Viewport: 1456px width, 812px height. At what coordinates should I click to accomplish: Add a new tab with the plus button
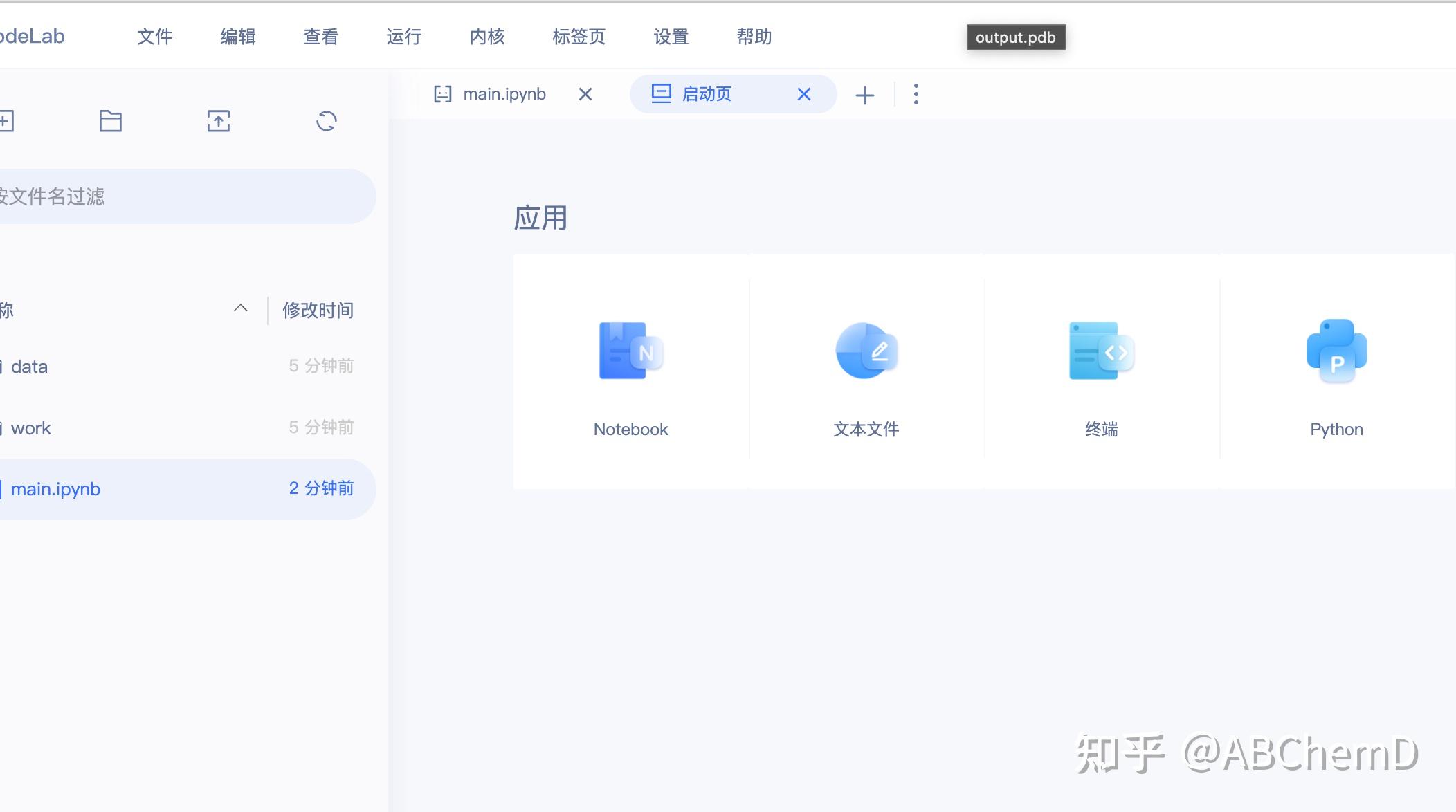coord(864,94)
